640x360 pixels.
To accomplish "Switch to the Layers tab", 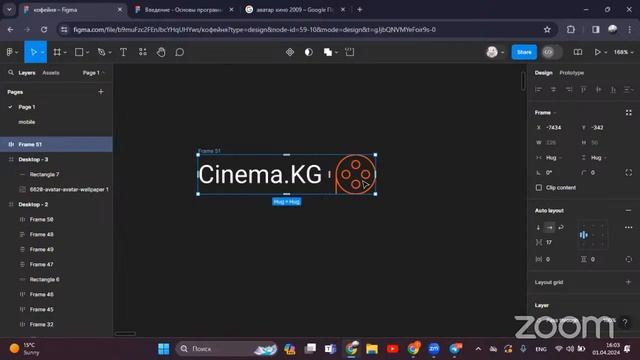I will tap(27, 73).
